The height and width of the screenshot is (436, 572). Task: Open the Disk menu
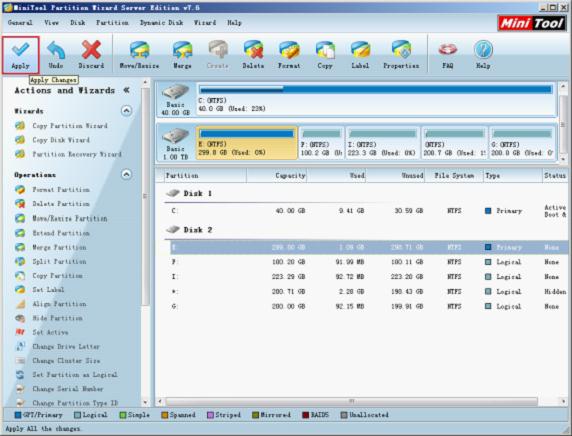click(78, 23)
